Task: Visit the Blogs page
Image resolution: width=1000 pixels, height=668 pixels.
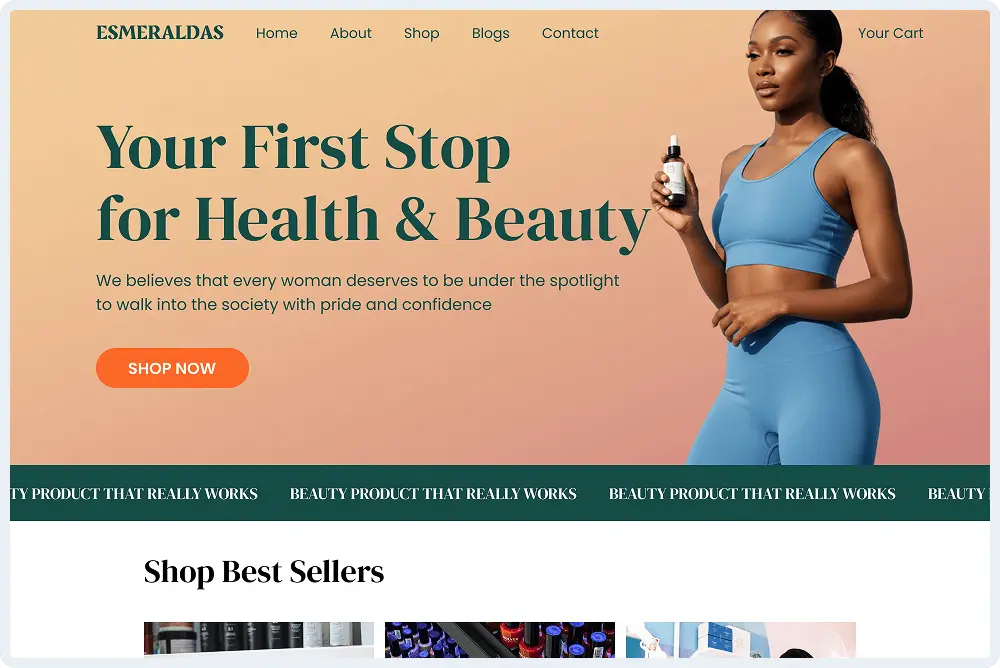Action: click(490, 33)
